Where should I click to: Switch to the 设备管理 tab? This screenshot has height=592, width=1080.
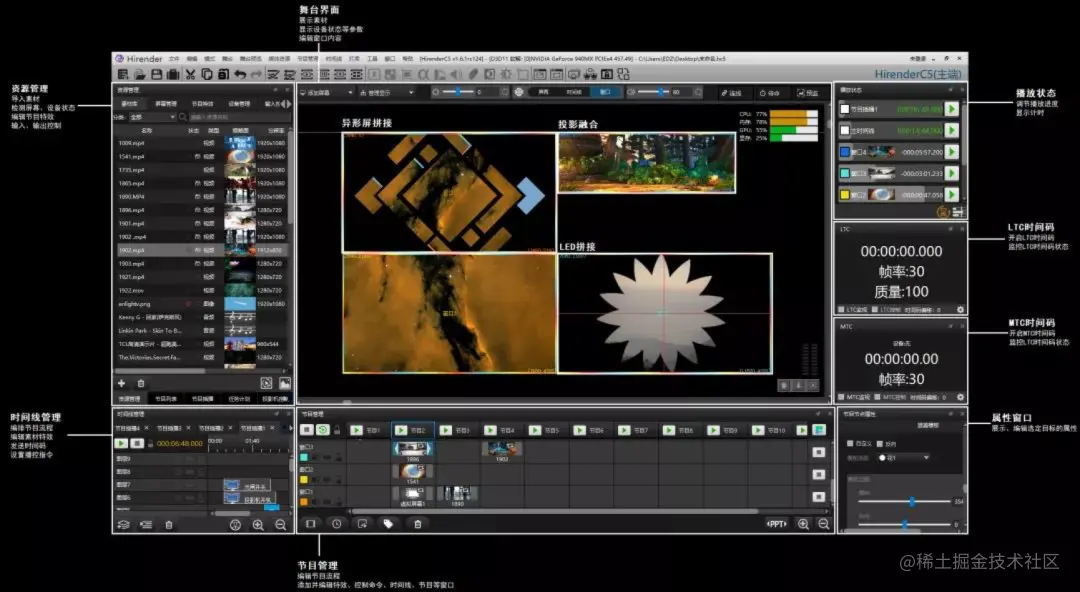click(x=239, y=104)
